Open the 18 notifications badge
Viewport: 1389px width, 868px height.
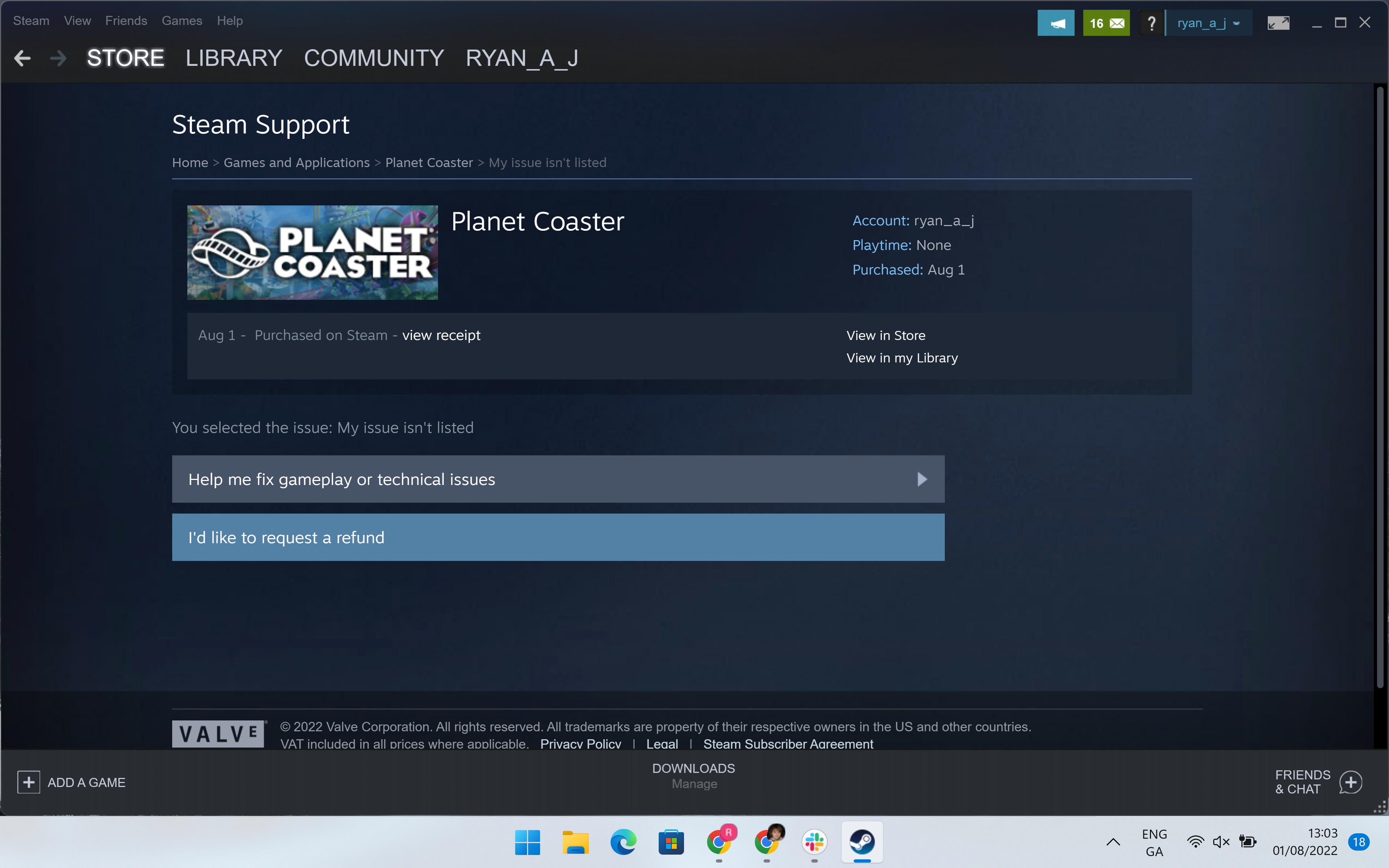click(x=1359, y=842)
